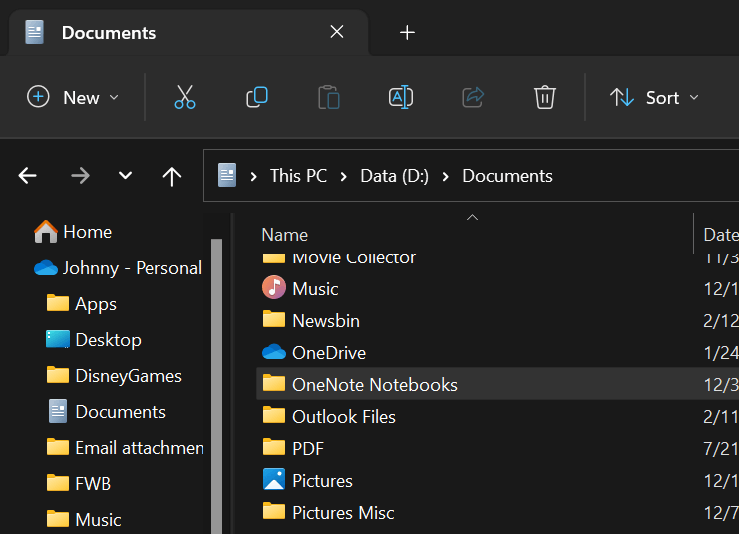Click the Rename icon in toolbar
The height and width of the screenshot is (534, 739).
(x=401, y=97)
